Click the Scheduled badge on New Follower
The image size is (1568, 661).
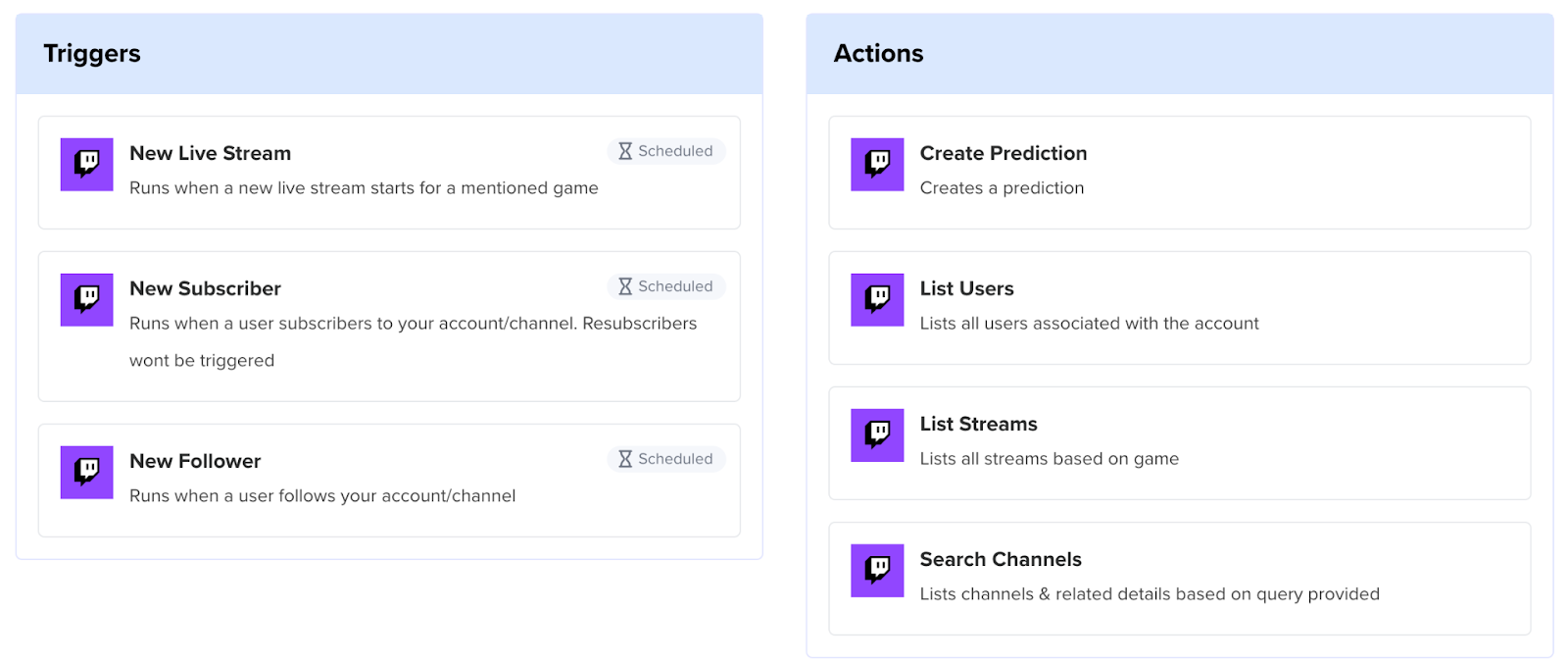click(666, 459)
